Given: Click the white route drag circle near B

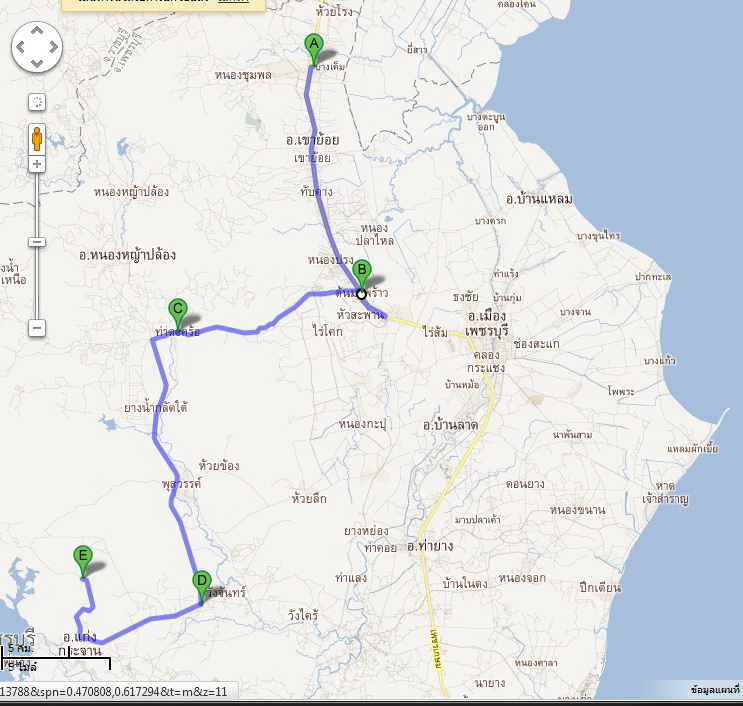Looking at the screenshot, I should click(361, 294).
